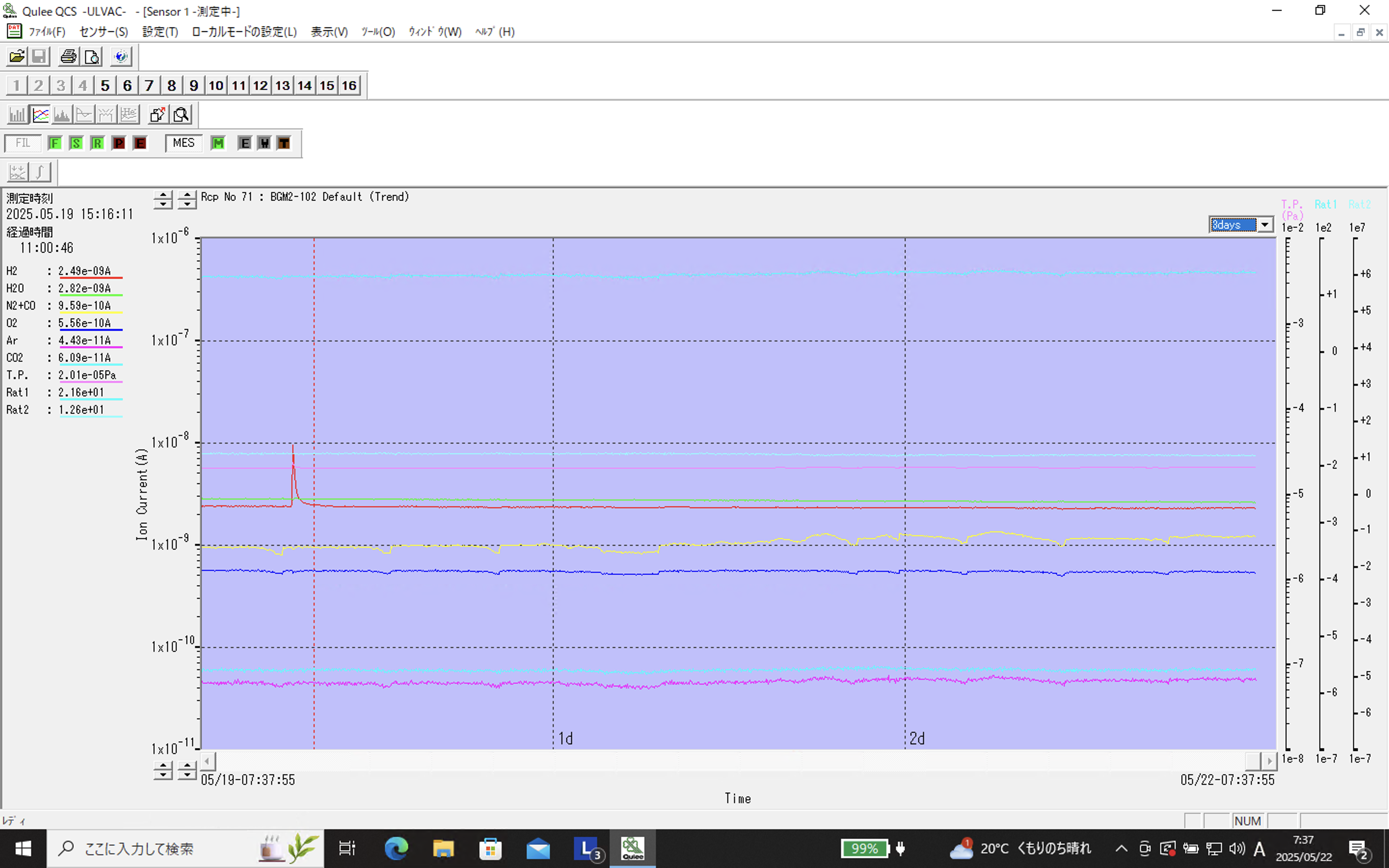Print using the printer icon

[68, 56]
